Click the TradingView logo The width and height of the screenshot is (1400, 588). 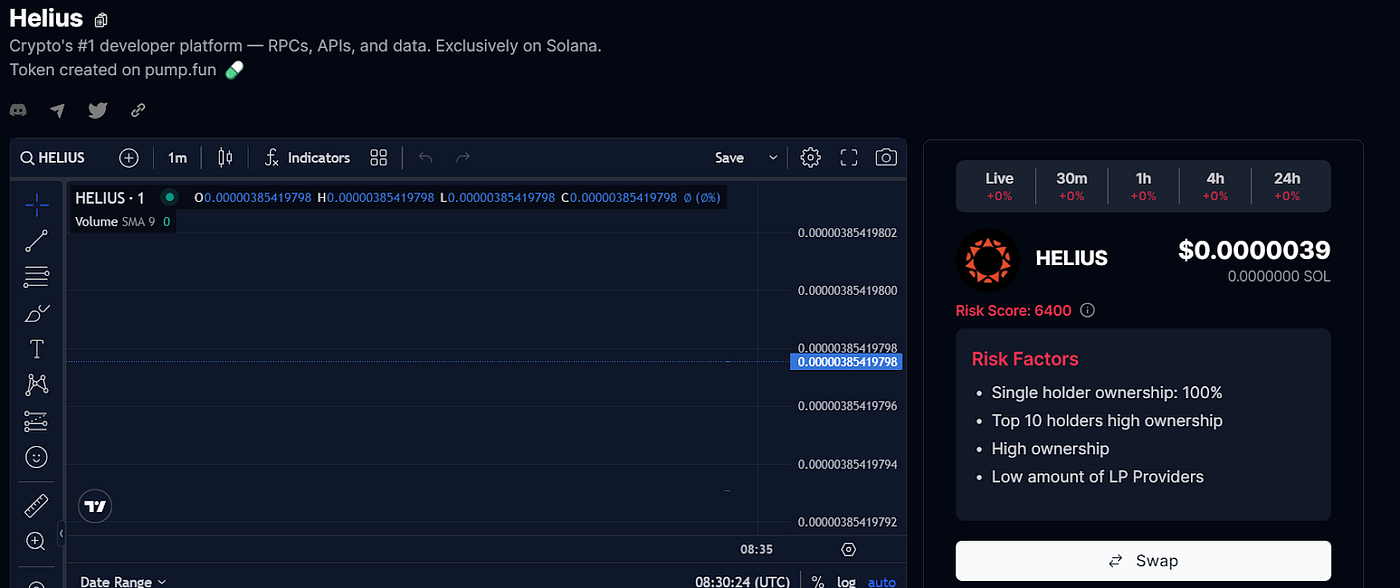click(95, 506)
